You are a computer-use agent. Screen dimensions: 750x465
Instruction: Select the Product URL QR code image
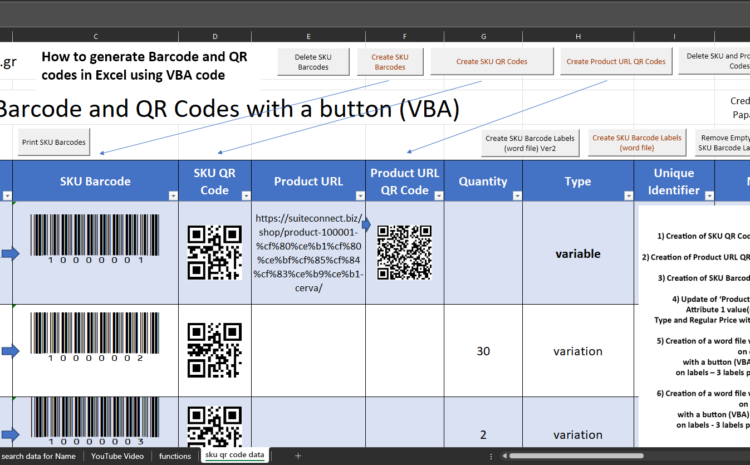[404, 253]
